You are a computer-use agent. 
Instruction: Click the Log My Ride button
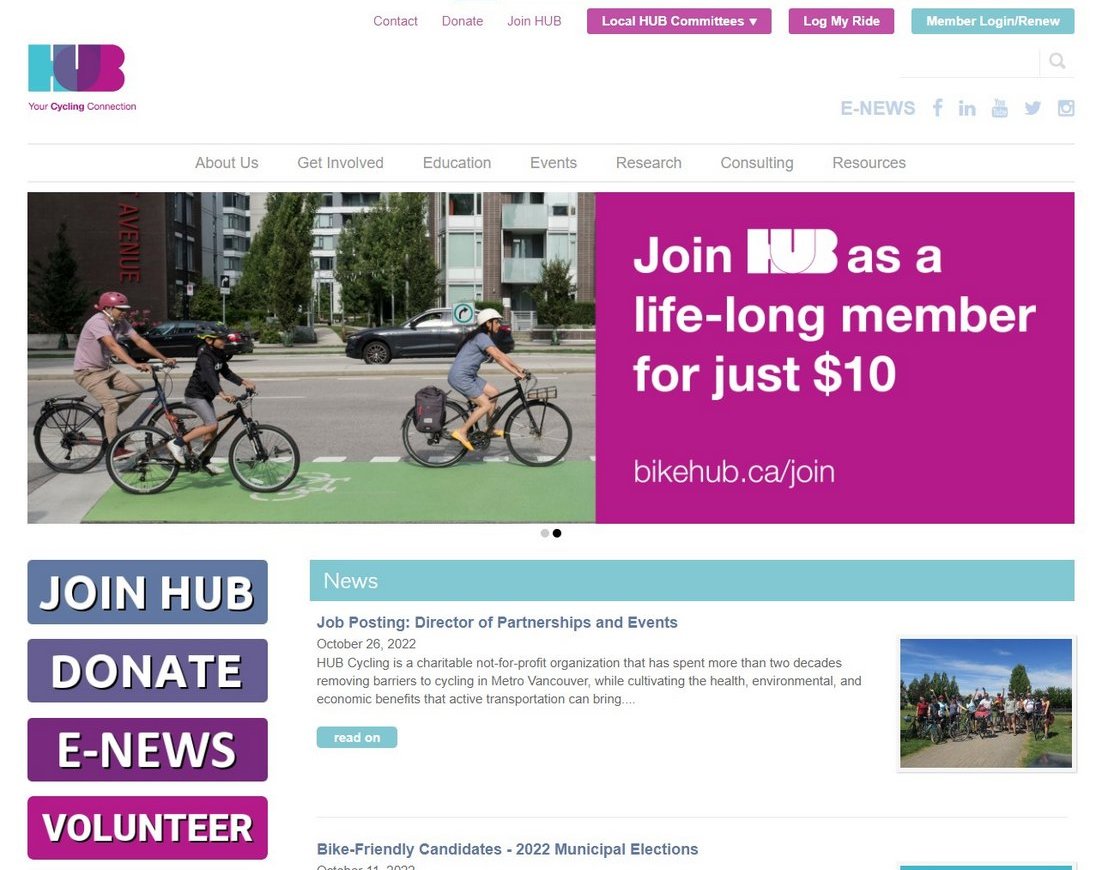click(841, 21)
